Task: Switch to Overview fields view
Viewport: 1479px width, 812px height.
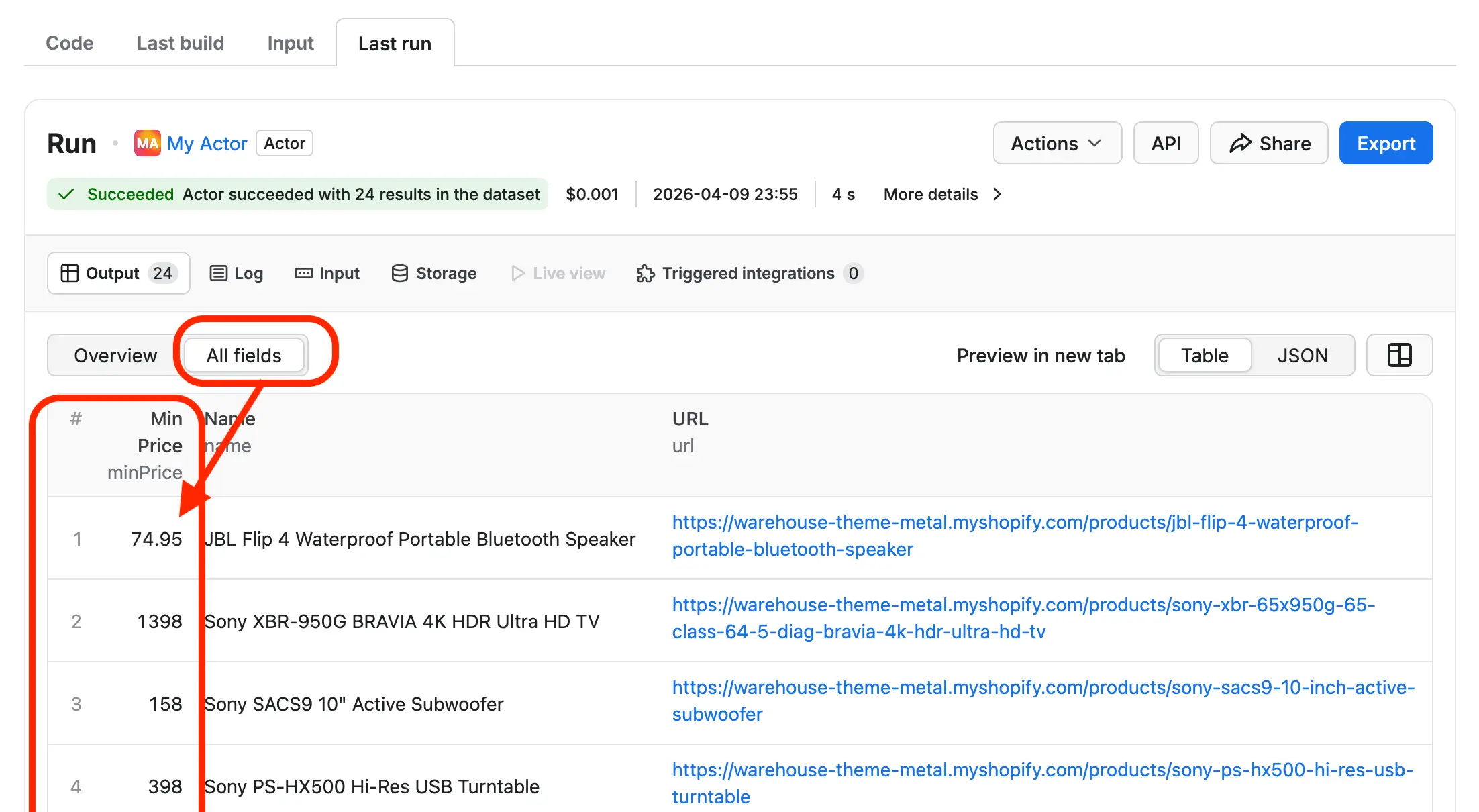Action: (x=115, y=355)
